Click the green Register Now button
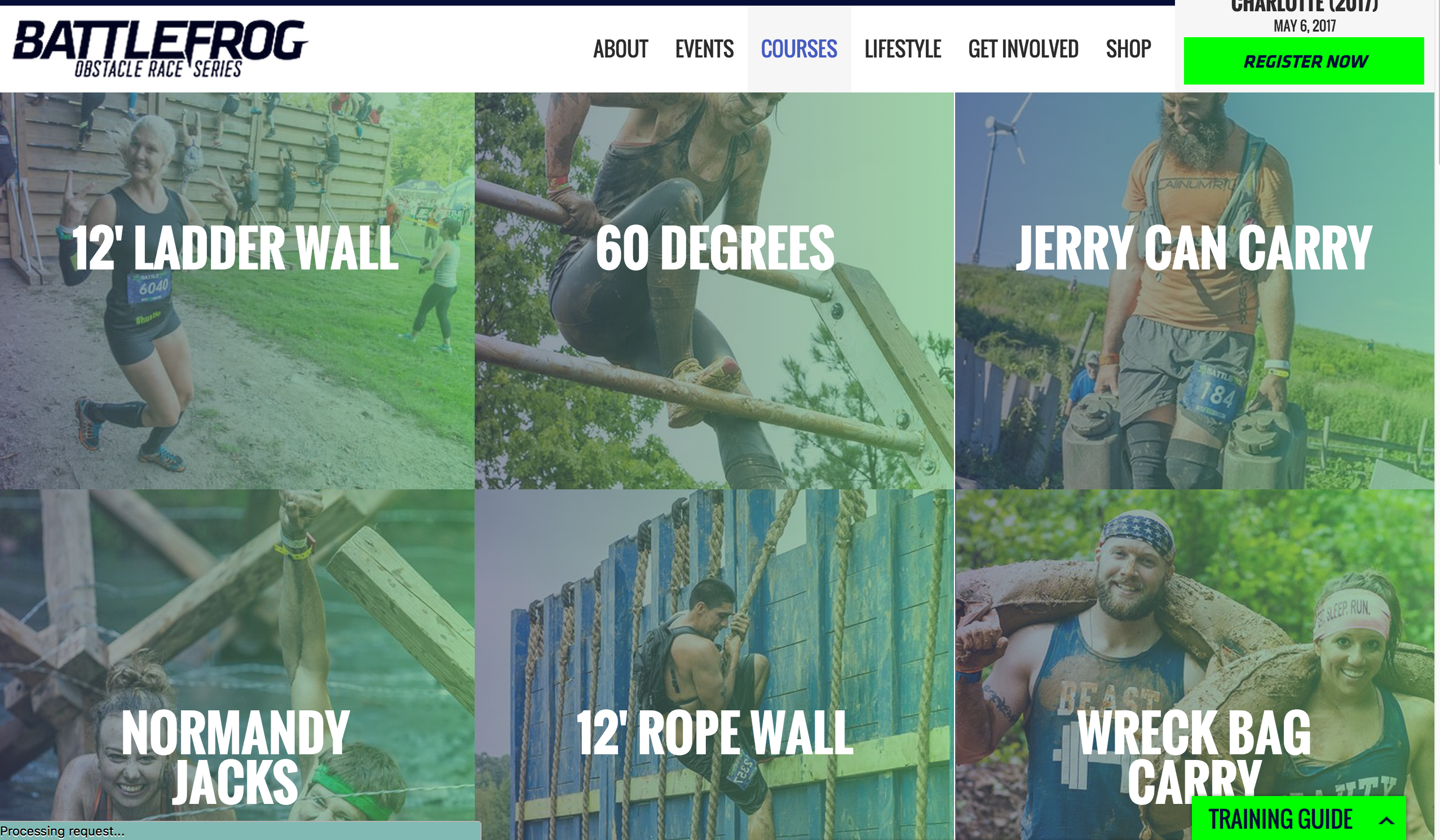The height and width of the screenshot is (840, 1440). click(1304, 61)
